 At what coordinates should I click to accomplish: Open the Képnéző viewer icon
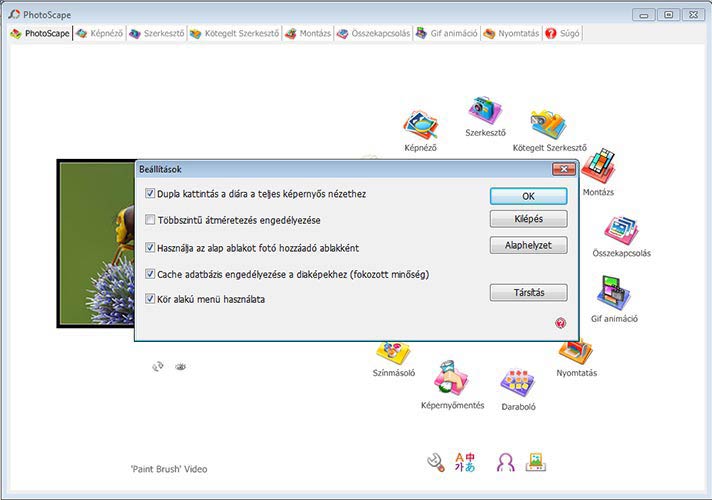[x=421, y=126]
